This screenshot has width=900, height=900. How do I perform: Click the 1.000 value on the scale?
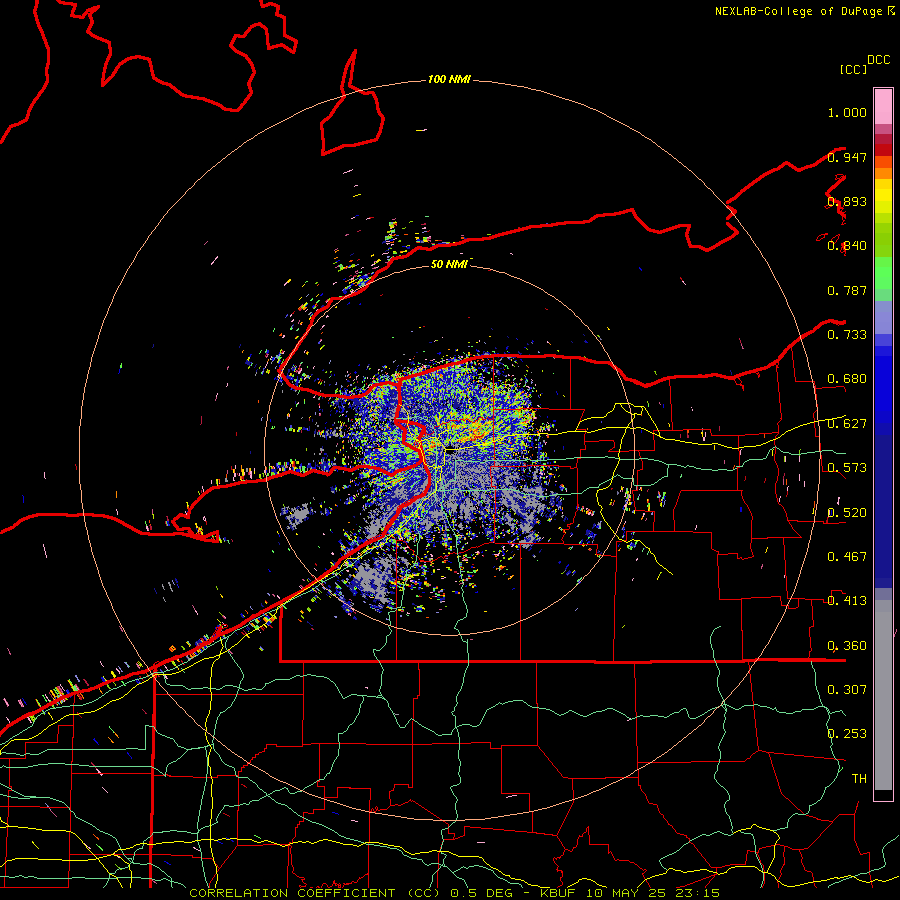[x=847, y=112]
